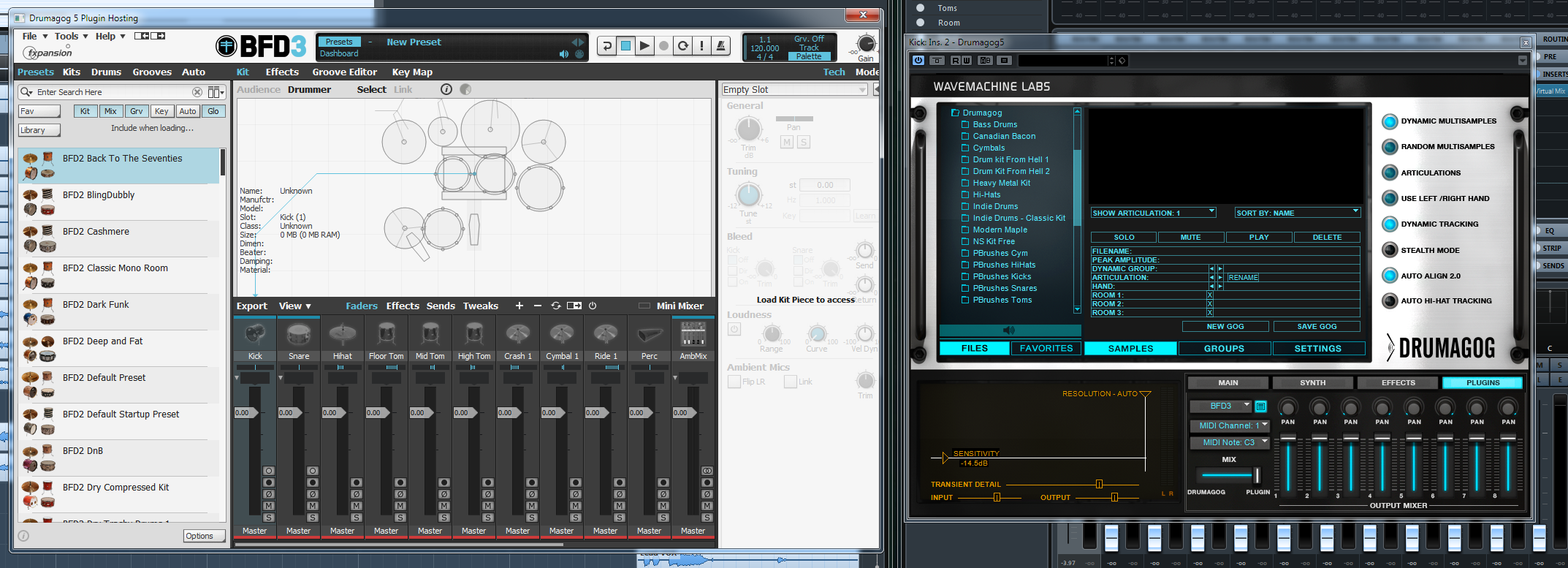Click the Write automation W icon in Drumagog window
1568x568 pixels.
point(967,61)
